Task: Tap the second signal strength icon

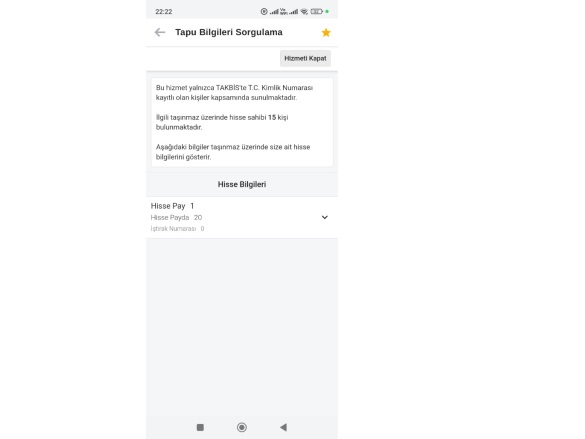Action: click(293, 12)
